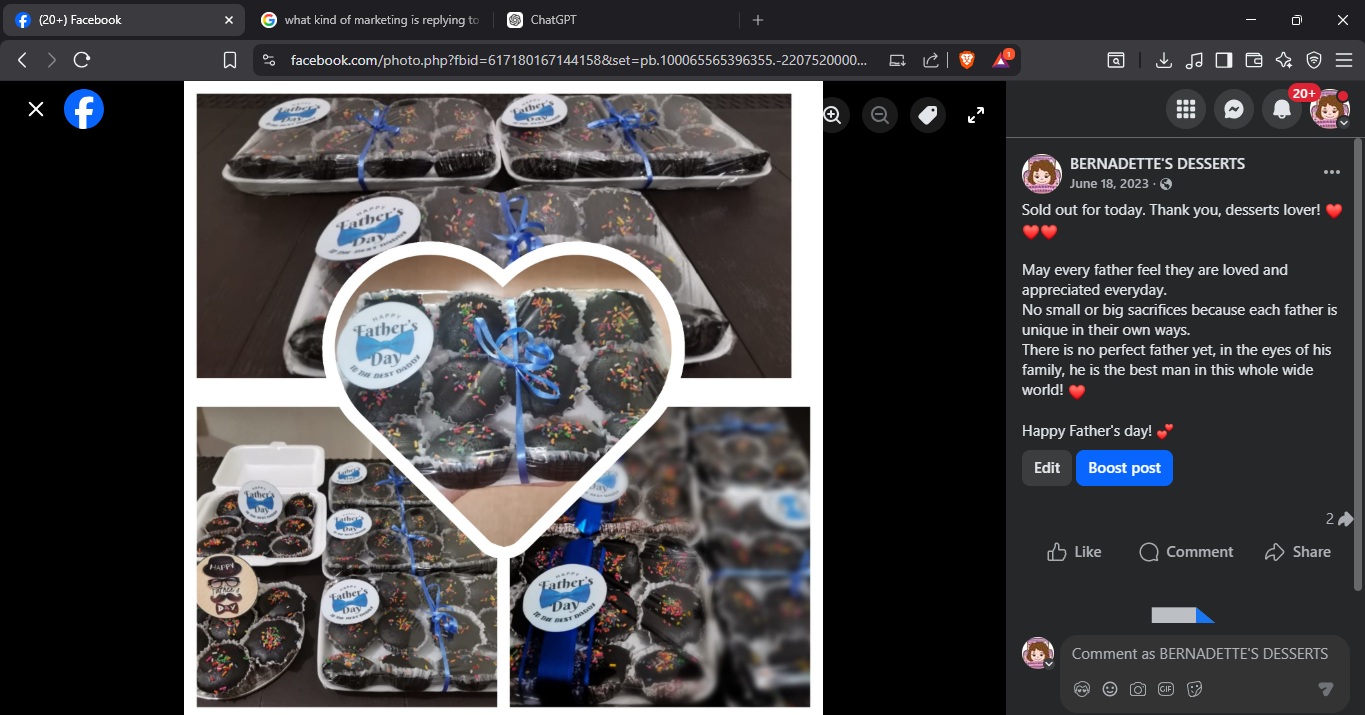Image resolution: width=1365 pixels, height=715 pixels.
Task: Open BERNADETTE'S DESSERTS page link
Action: click(x=1157, y=163)
